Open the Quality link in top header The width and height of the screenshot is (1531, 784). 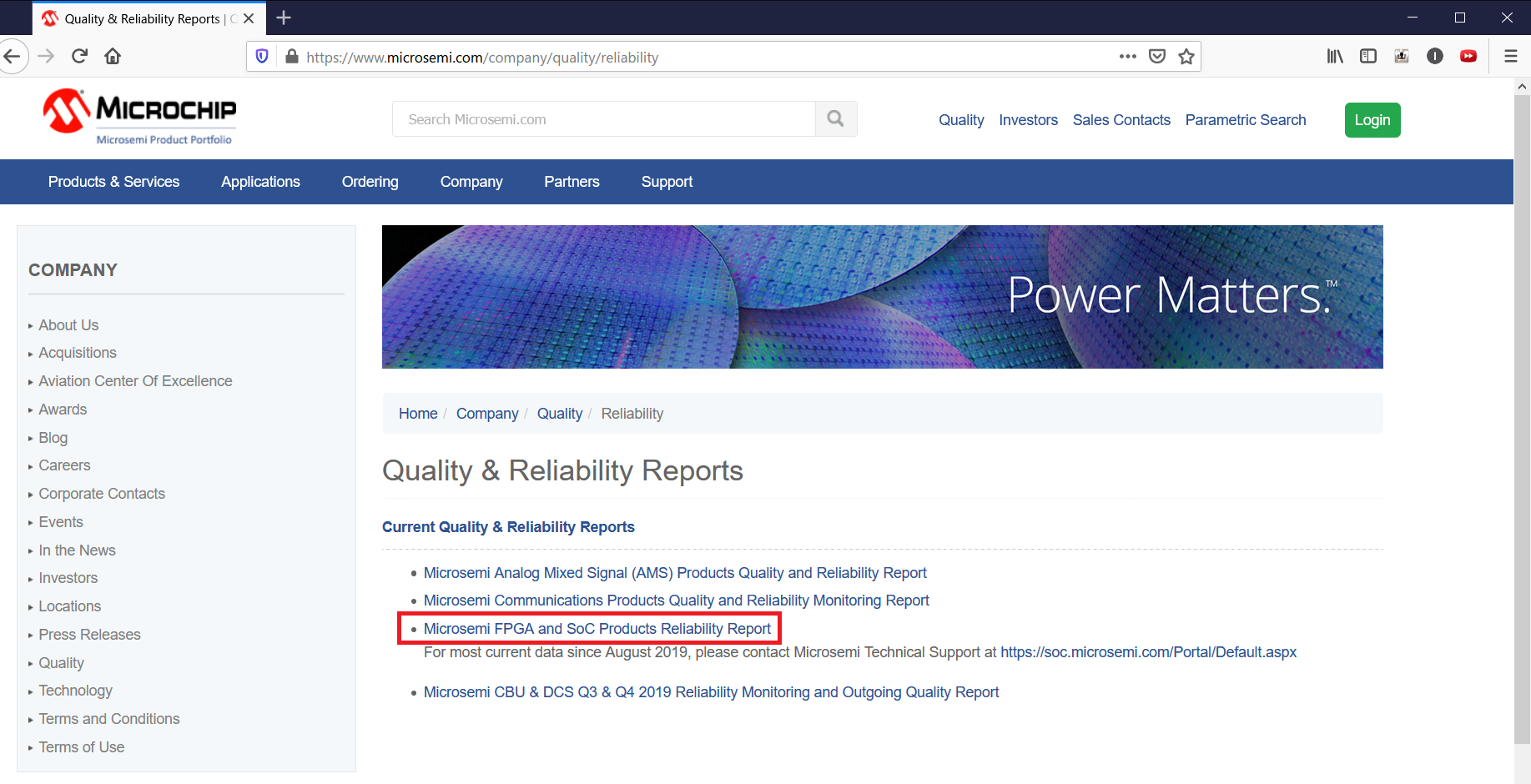tap(961, 120)
